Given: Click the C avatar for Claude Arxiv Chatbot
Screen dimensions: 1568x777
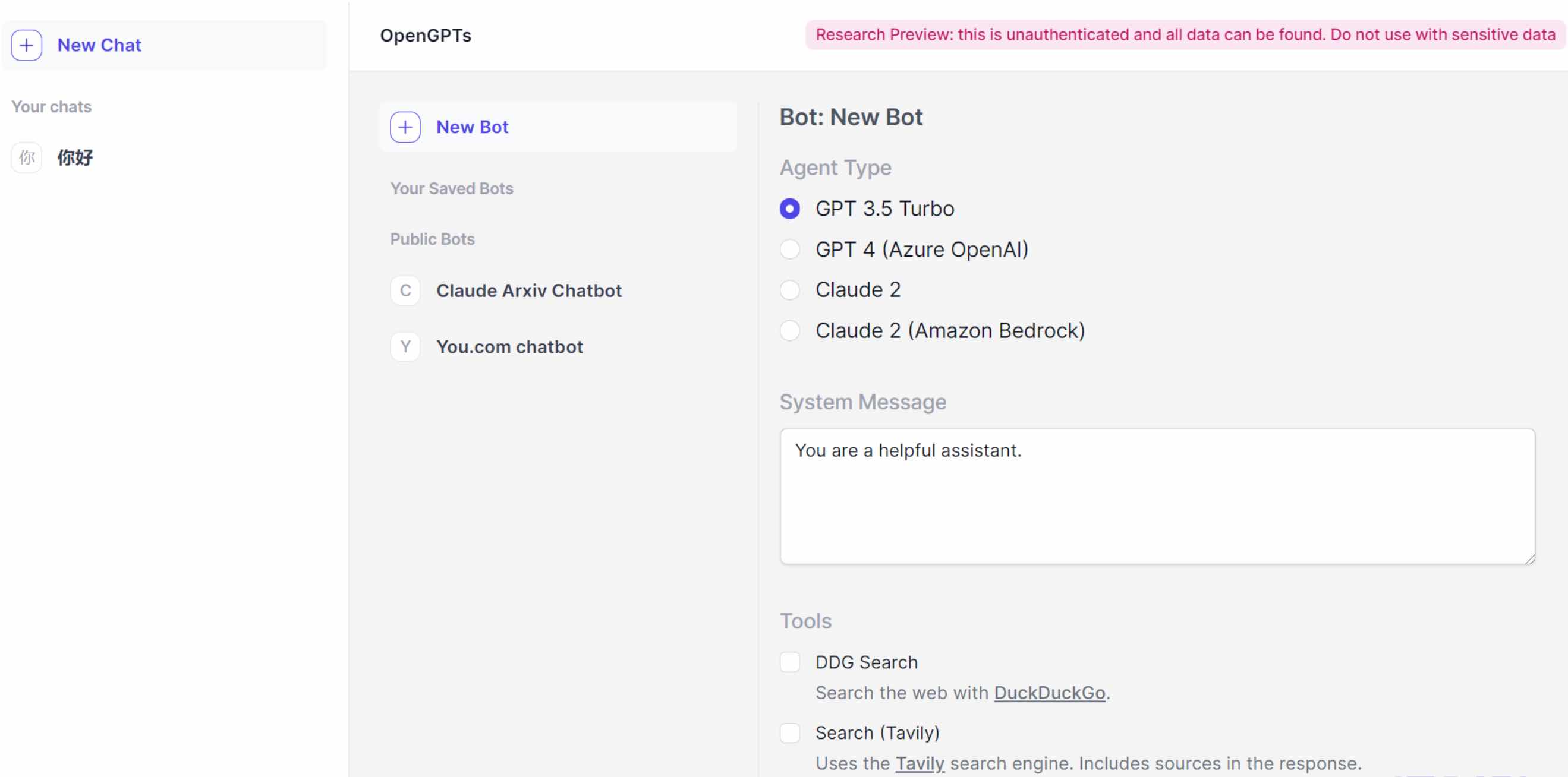Looking at the screenshot, I should point(405,290).
